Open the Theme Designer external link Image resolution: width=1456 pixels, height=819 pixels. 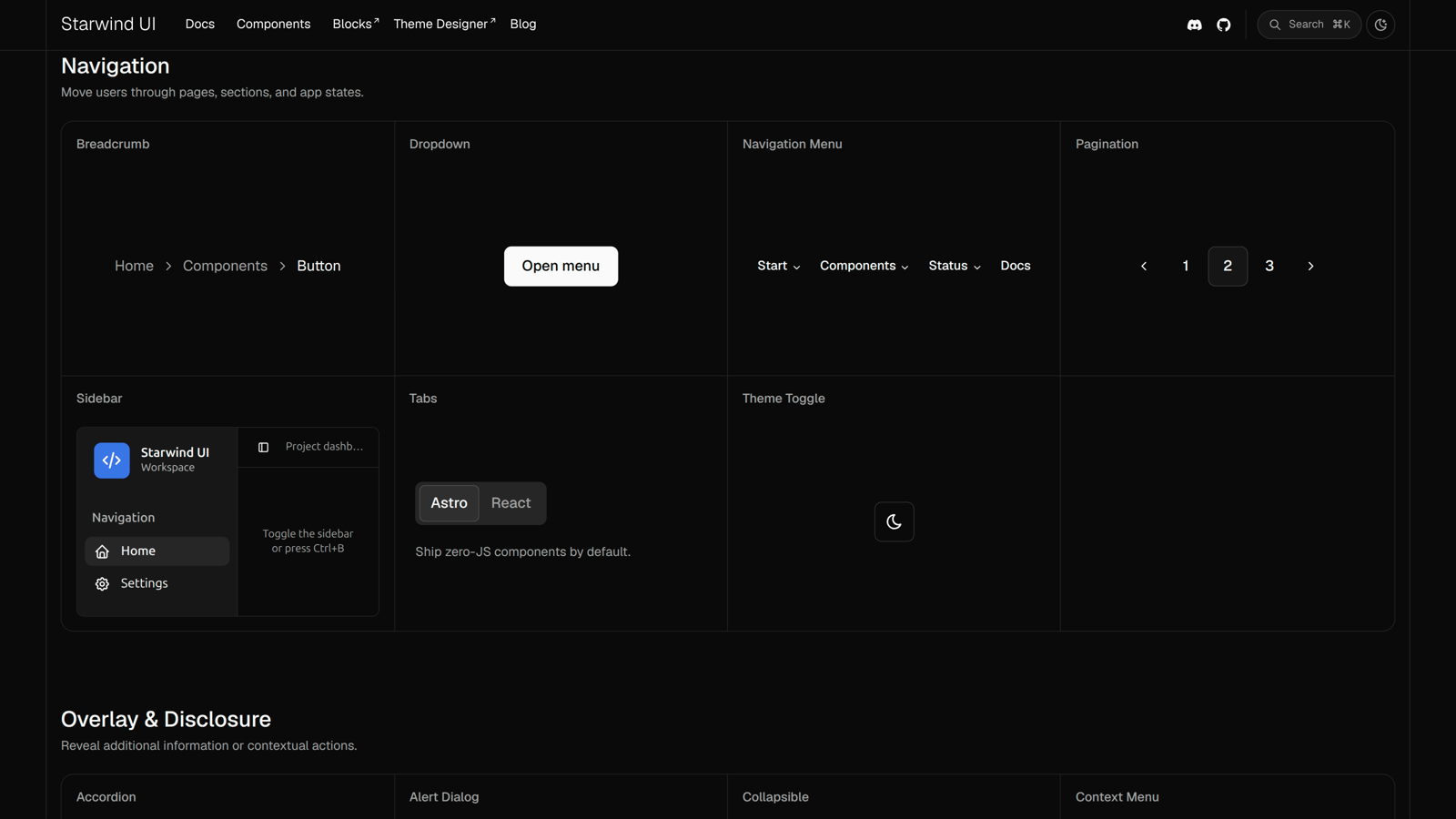pos(444,24)
